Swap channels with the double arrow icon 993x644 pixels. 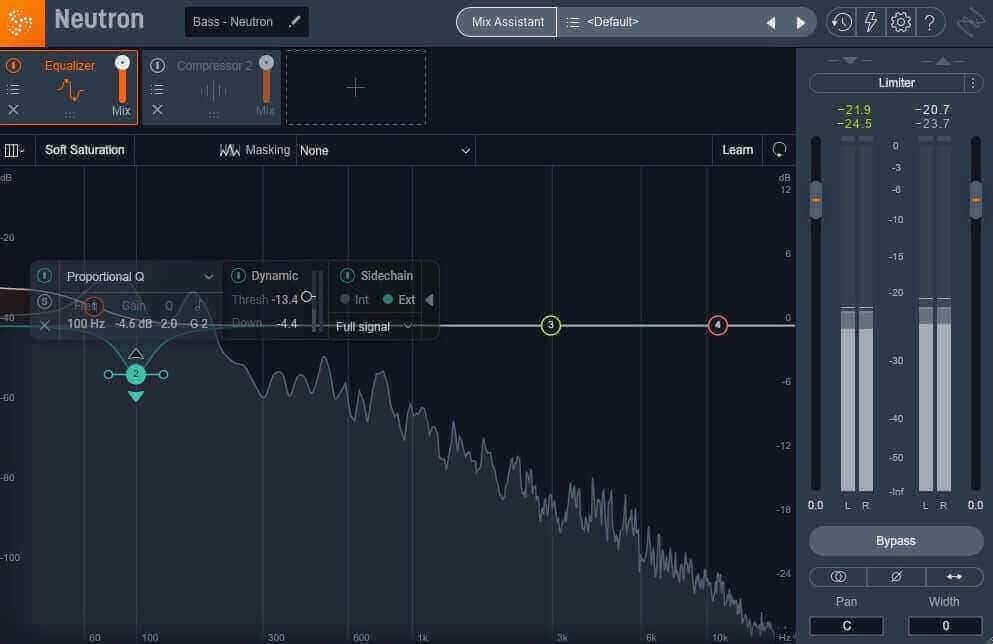[954, 577]
